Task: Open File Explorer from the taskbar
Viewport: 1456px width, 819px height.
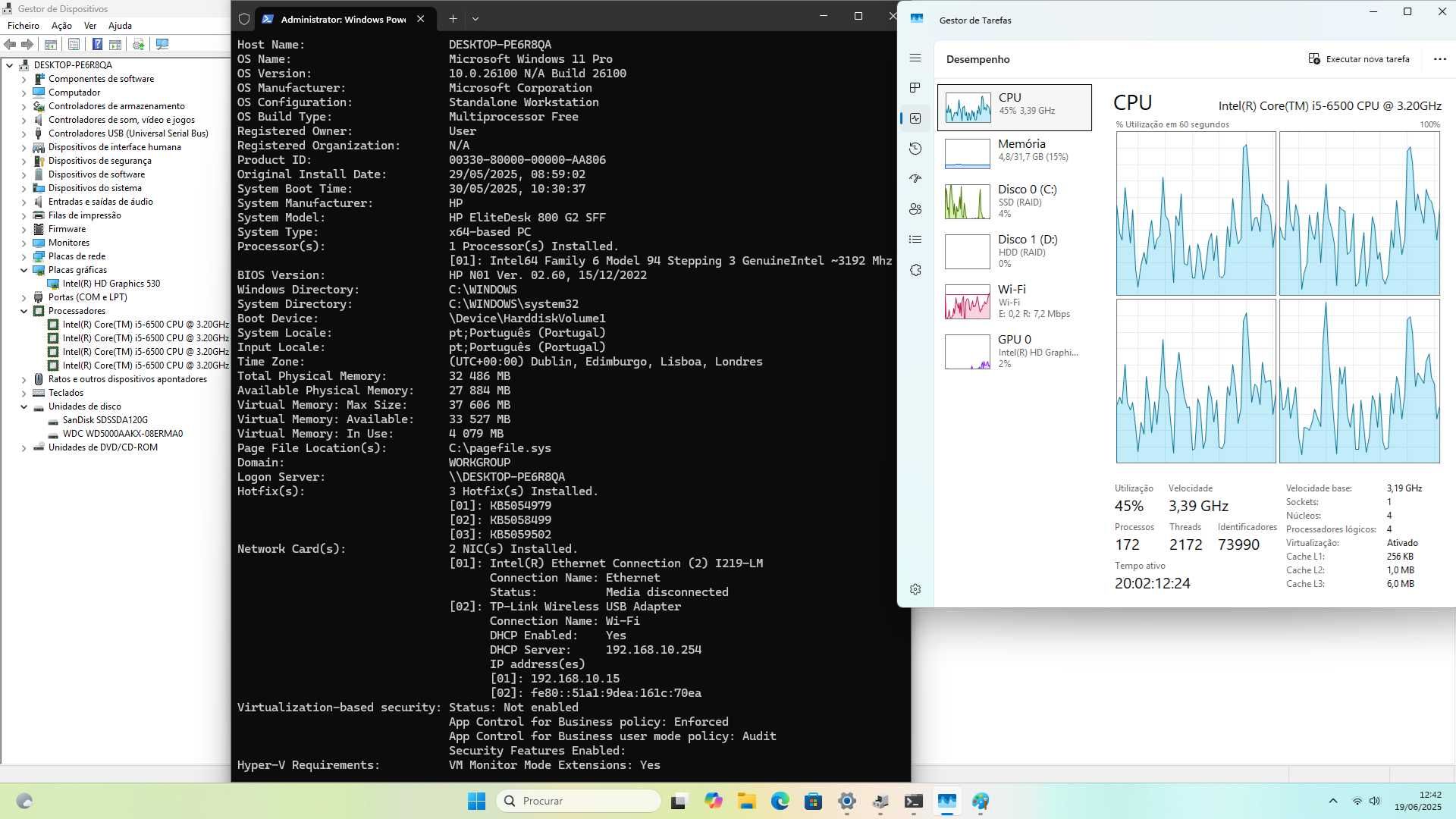Action: 747,801
